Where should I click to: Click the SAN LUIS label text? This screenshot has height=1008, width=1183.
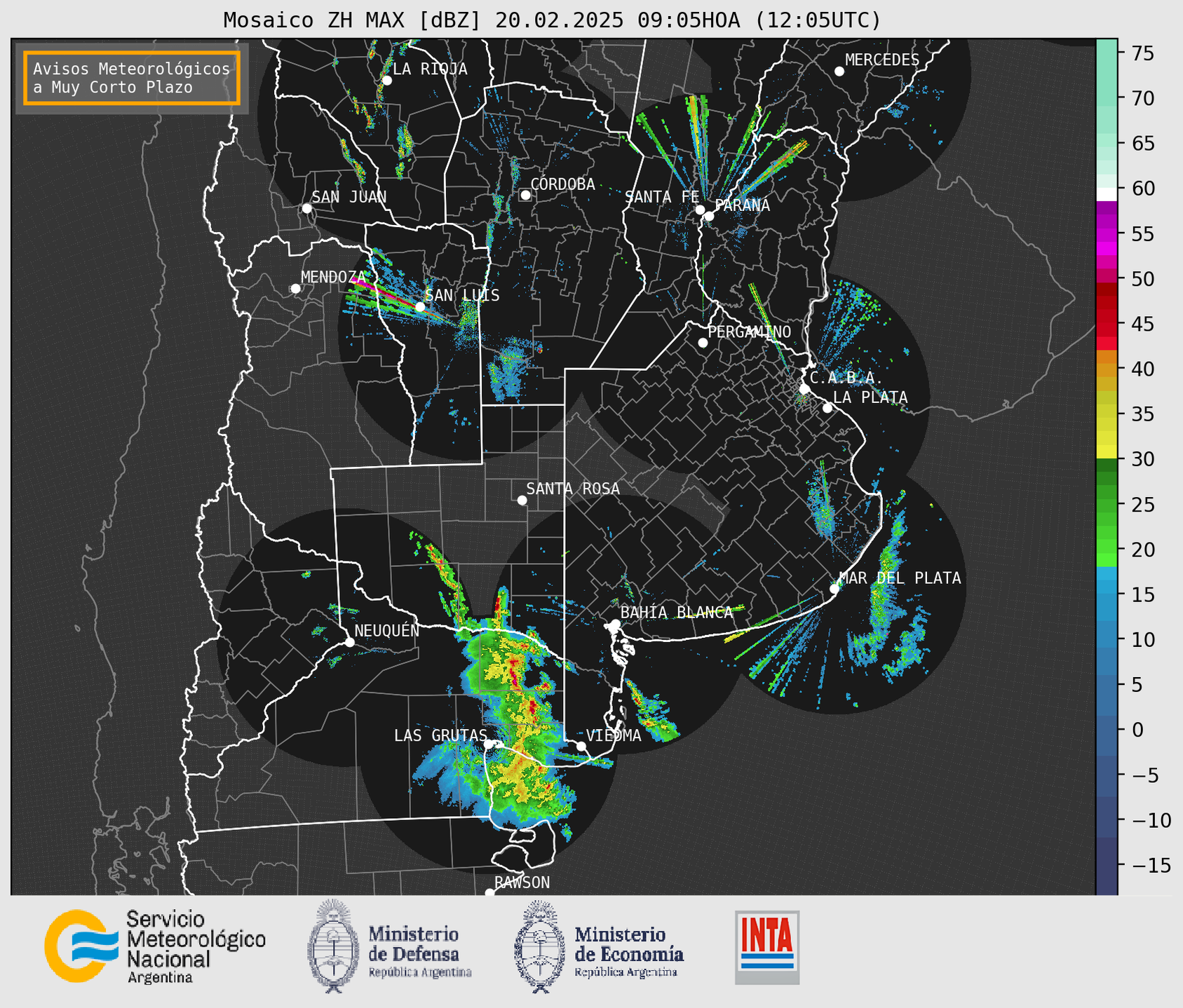click(463, 295)
